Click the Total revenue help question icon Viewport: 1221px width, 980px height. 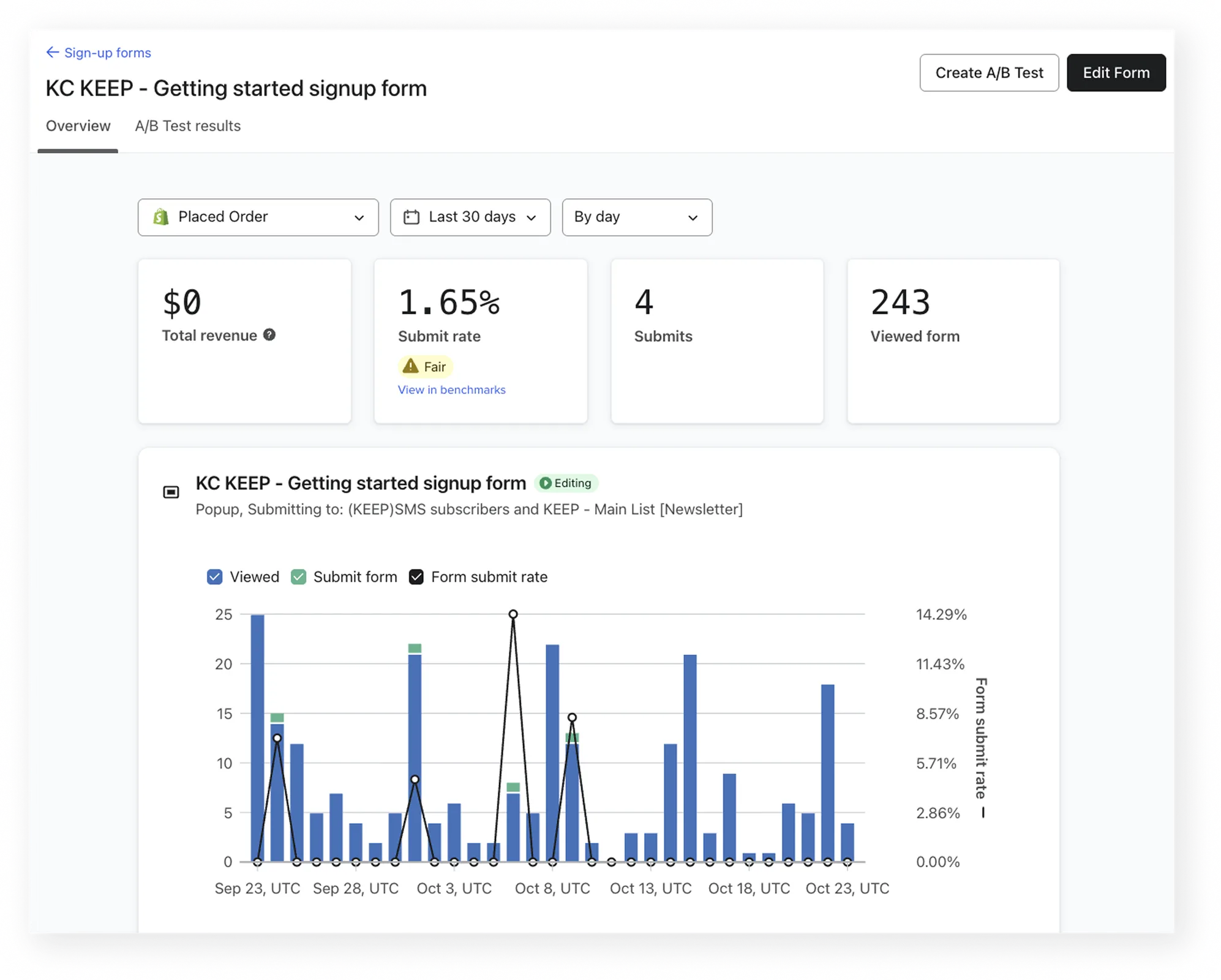pyautogui.click(x=269, y=335)
